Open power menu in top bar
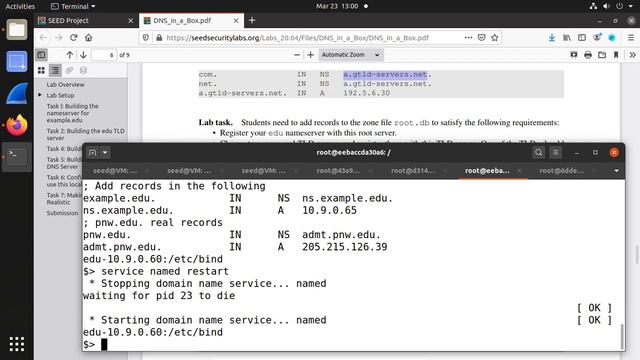The image size is (640, 360). point(620,6)
